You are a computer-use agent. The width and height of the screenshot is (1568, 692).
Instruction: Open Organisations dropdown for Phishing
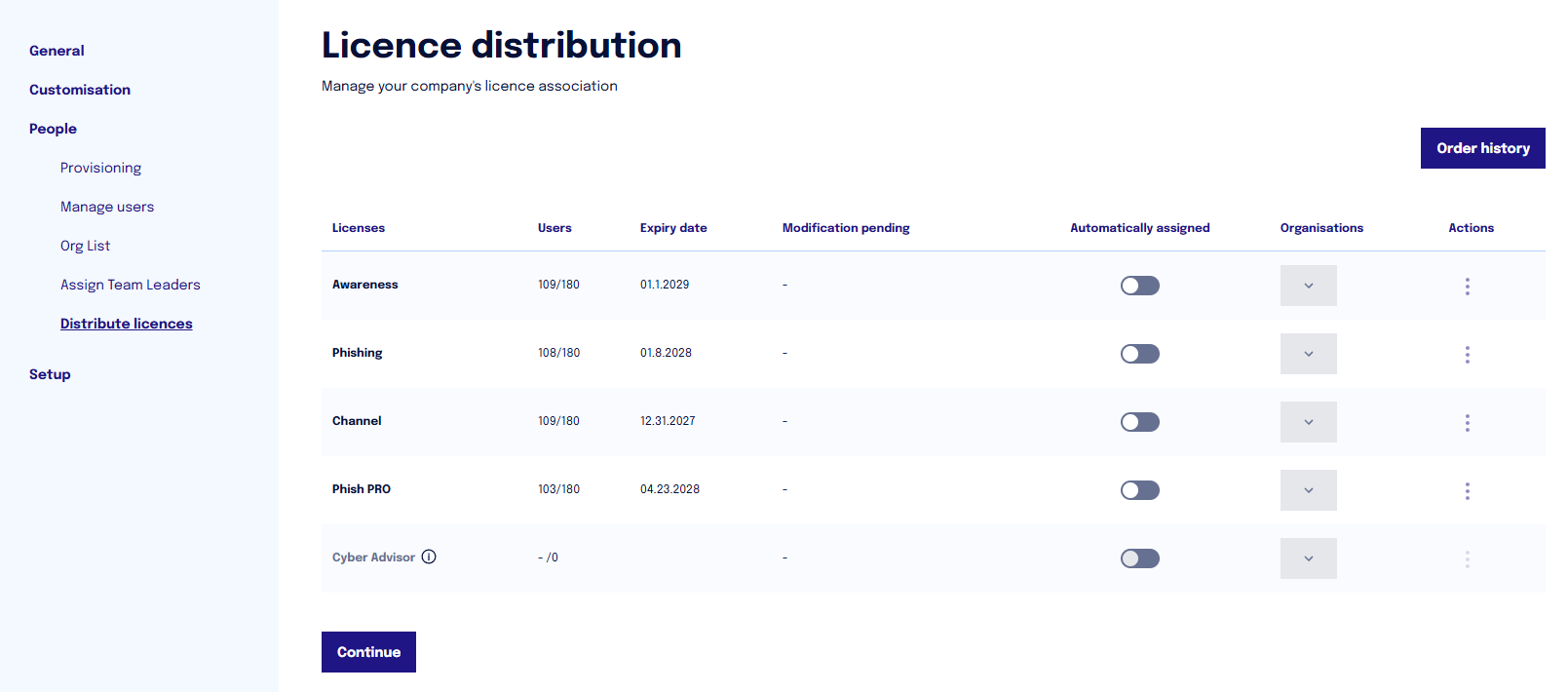pyautogui.click(x=1308, y=354)
